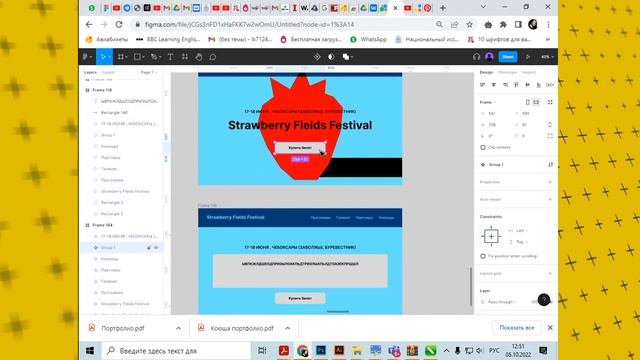Click Показать все in downloads bar
This screenshot has width=640, height=360.
pos(517,328)
